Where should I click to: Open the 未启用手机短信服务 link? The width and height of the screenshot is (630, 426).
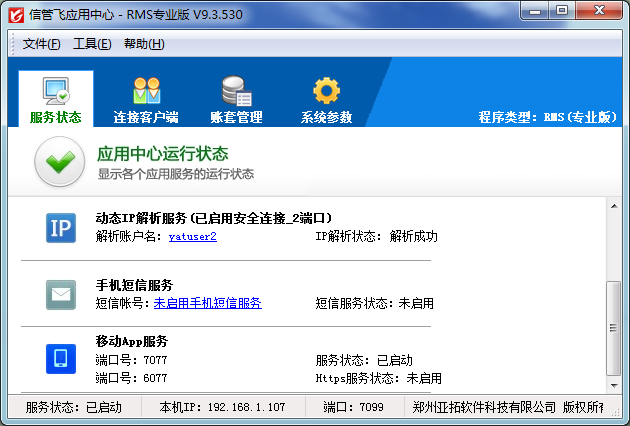[207, 303]
